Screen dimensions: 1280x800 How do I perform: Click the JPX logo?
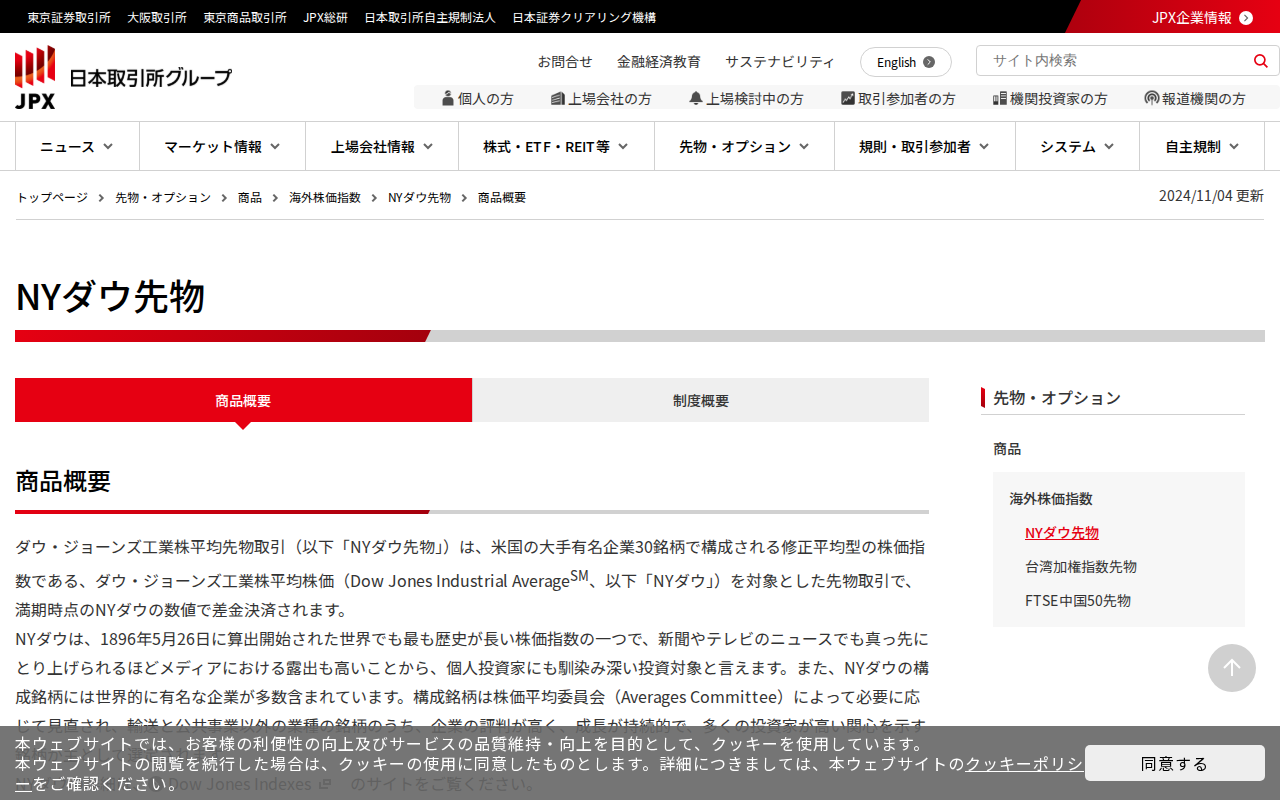pos(35,77)
